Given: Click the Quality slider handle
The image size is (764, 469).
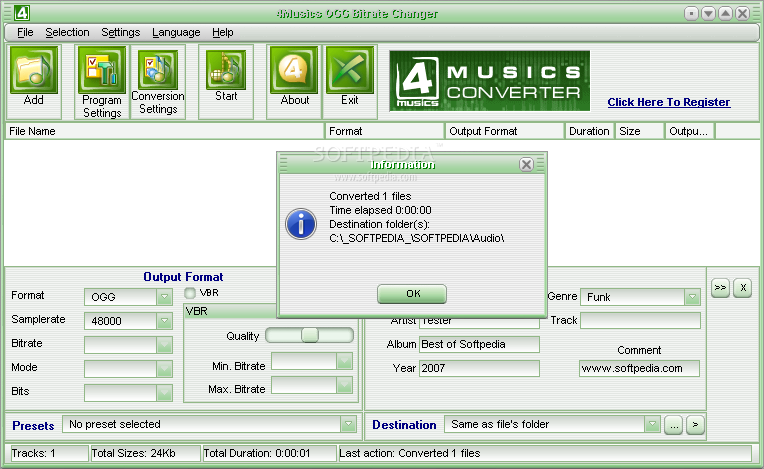Looking at the screenshot, I should pyautogui.click(x=309, y=335).
